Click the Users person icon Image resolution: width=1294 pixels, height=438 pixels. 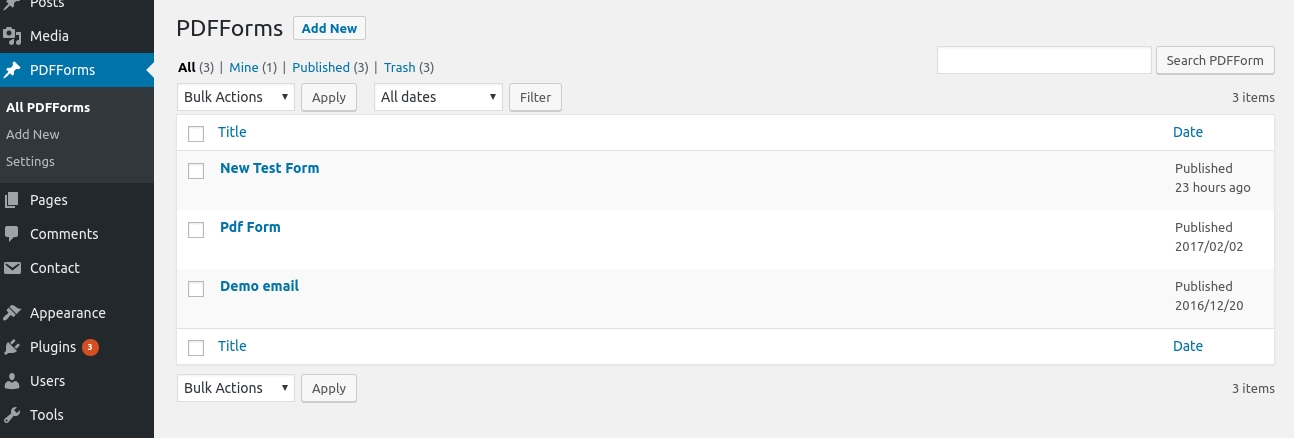click(12, 381)
